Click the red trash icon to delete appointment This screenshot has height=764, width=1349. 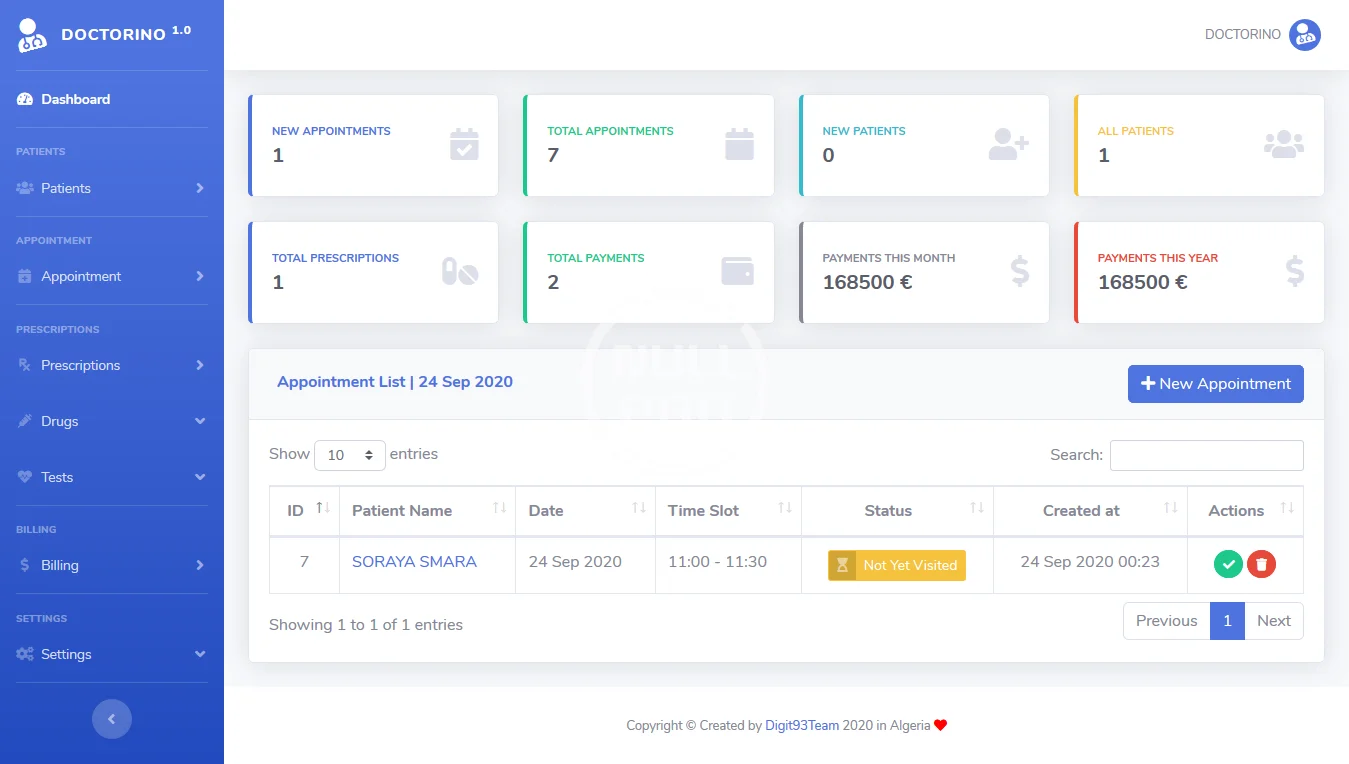click(x=1261, y=564)
